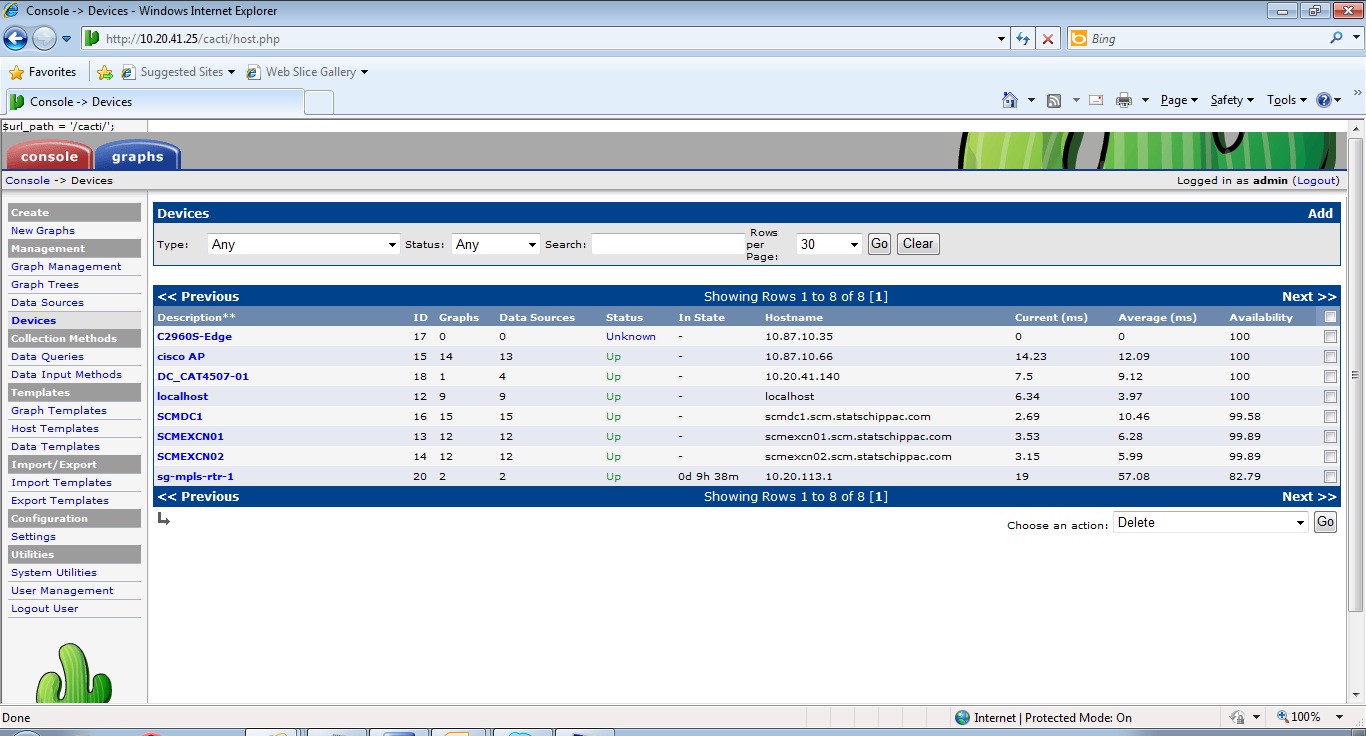This screenshot has height=736, width=1366.
Task: Click the Console breadcrumb link
Action: tap(28, 181)
